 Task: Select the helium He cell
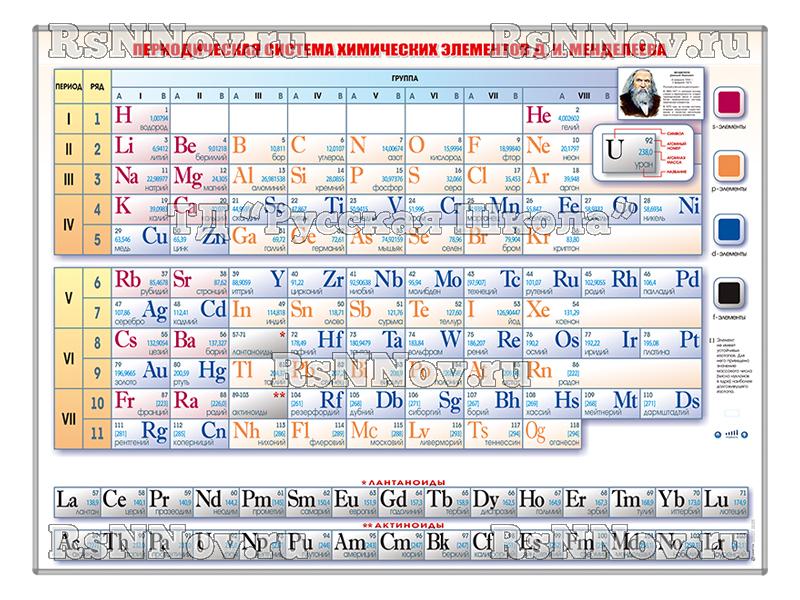tap(553, 118)
